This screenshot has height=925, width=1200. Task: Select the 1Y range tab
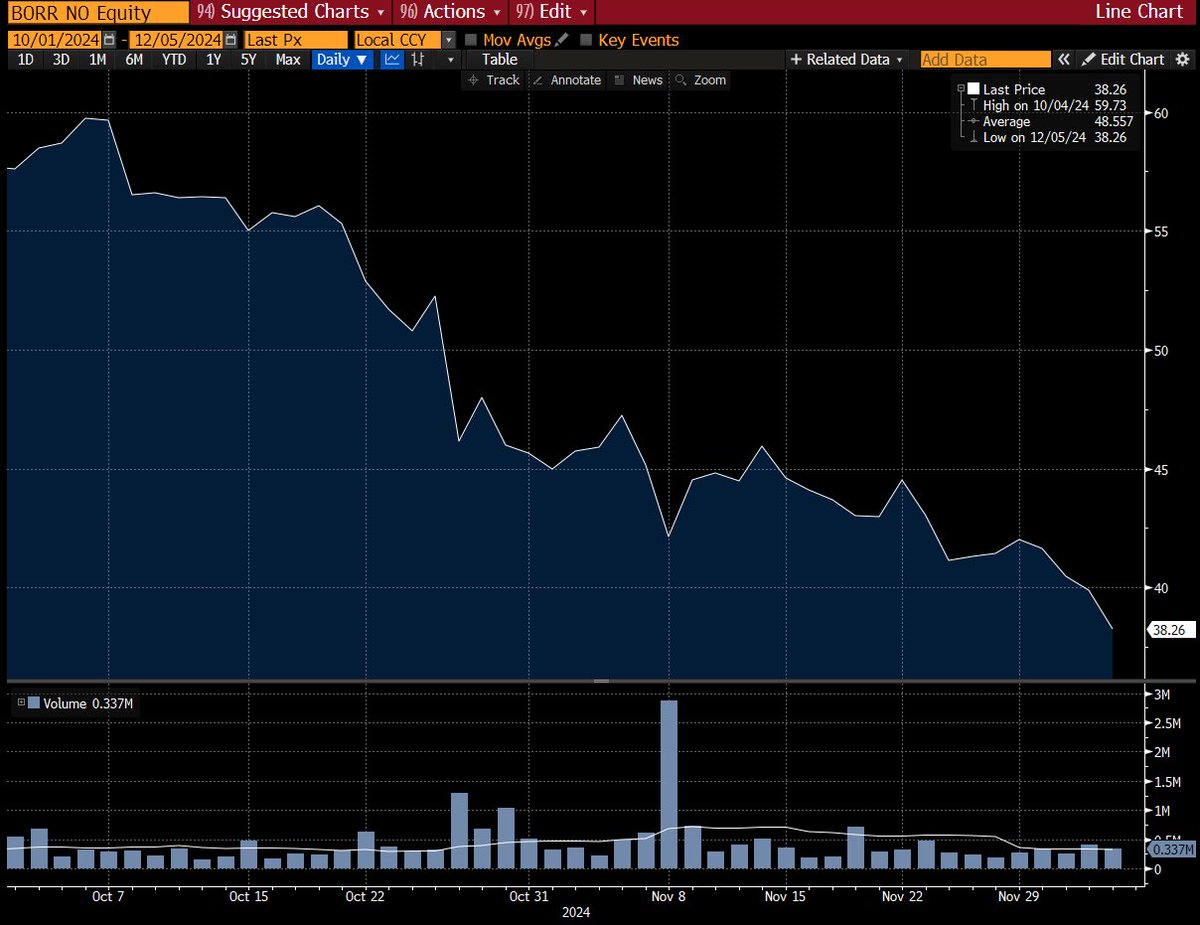click(213, 60)
